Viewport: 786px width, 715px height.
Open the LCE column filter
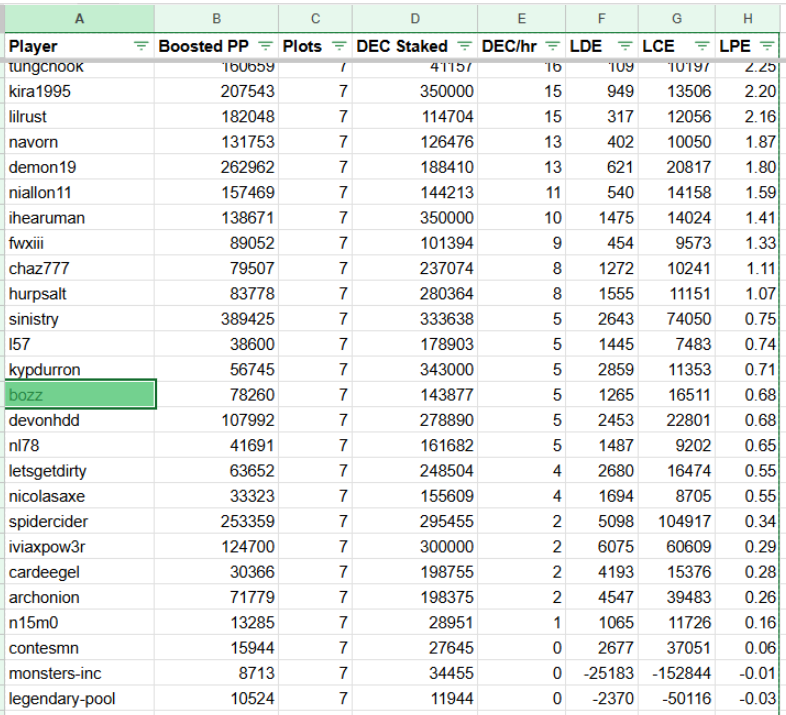click(702, 46)
